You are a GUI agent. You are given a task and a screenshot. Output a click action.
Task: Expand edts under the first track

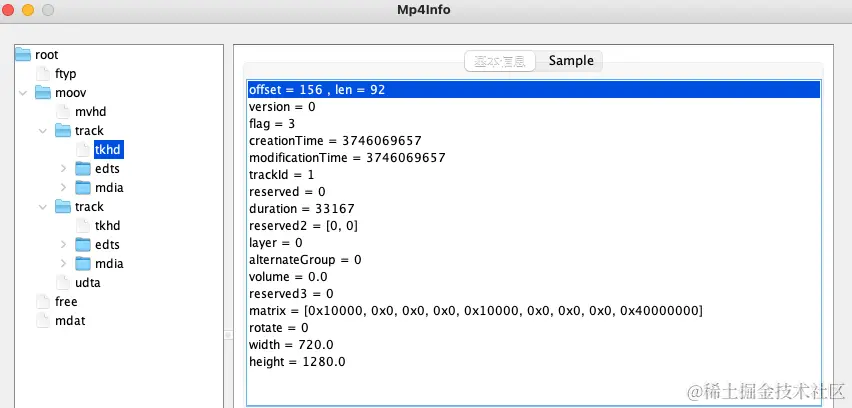click(64, 168)
